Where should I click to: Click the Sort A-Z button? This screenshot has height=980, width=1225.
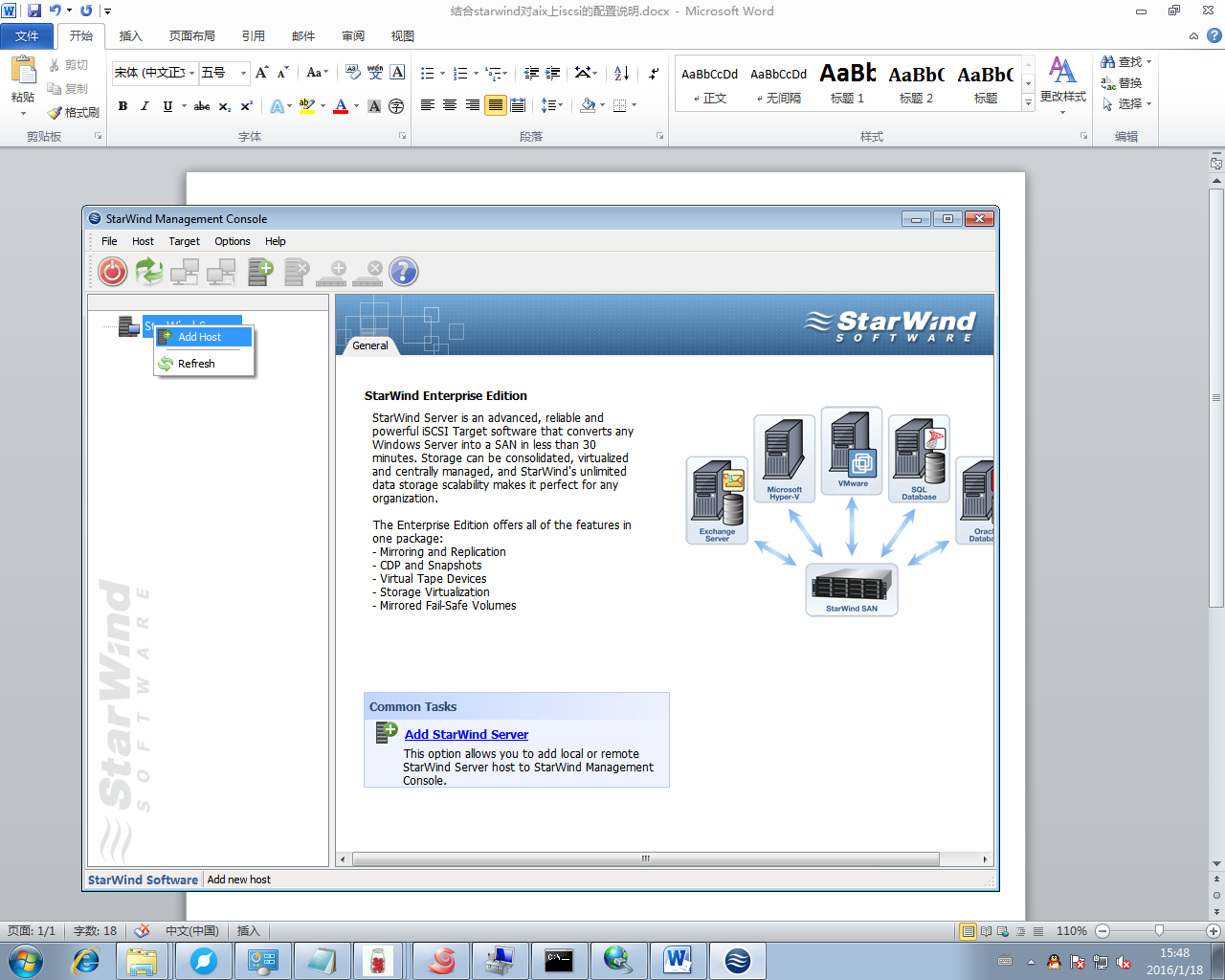tap(621, 73)
